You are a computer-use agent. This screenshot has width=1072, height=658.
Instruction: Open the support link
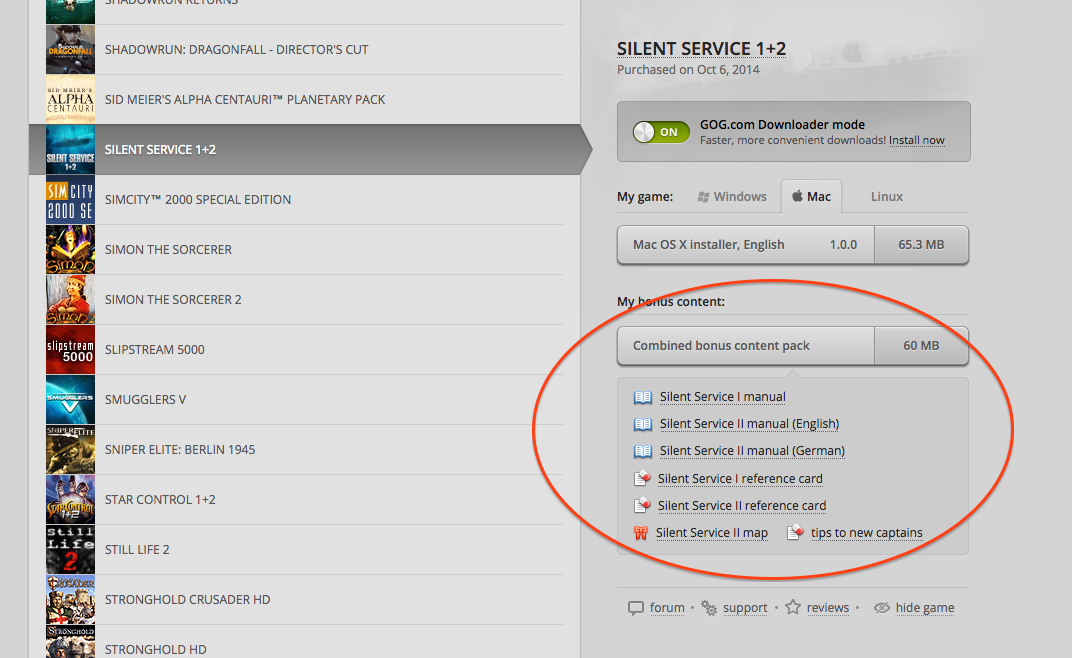[x=745, y=607]
